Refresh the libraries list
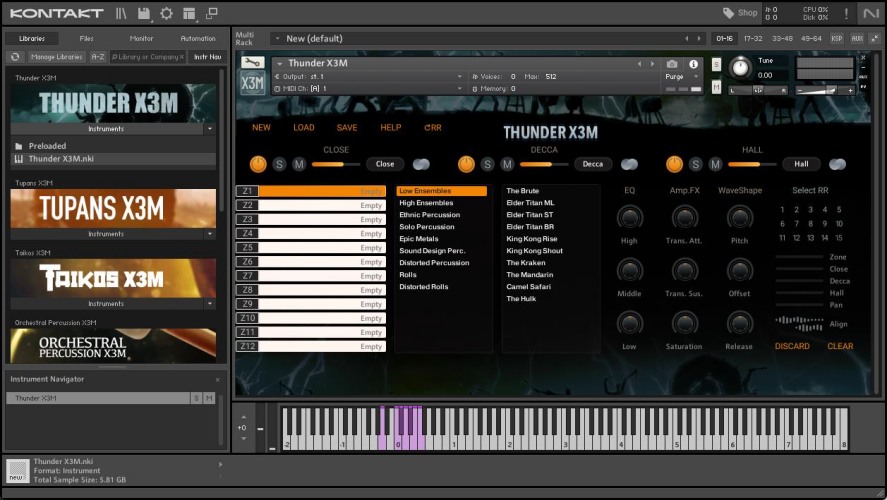Image resolution: width=887 pixels, height=500 pixels. pos(16,57)
